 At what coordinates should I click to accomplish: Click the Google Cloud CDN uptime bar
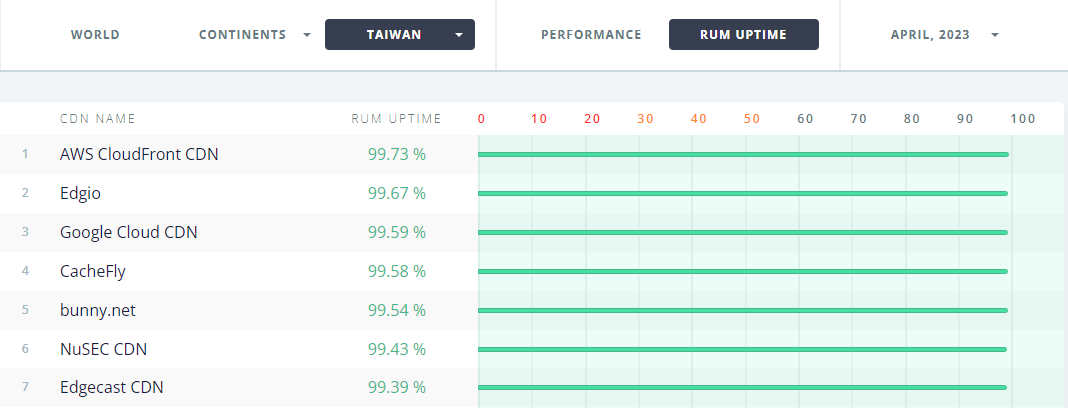[x=743, y=232]
